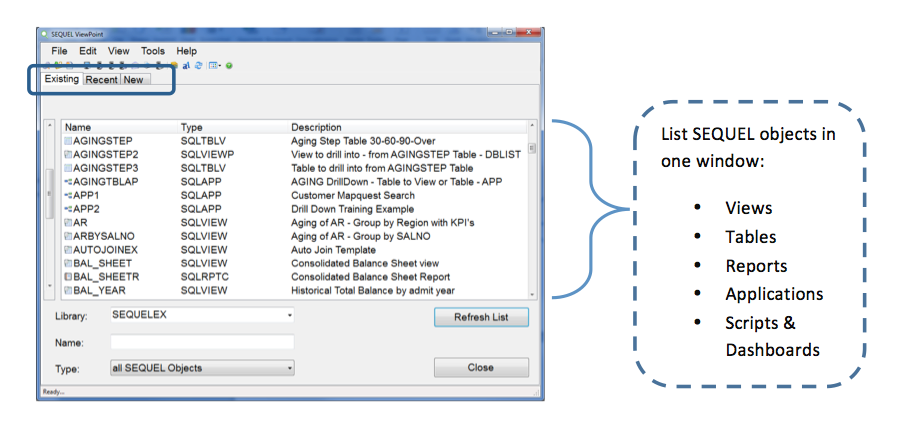
Task: Select the BAL_YEAR row name
Action: click(x=100, y=291)
